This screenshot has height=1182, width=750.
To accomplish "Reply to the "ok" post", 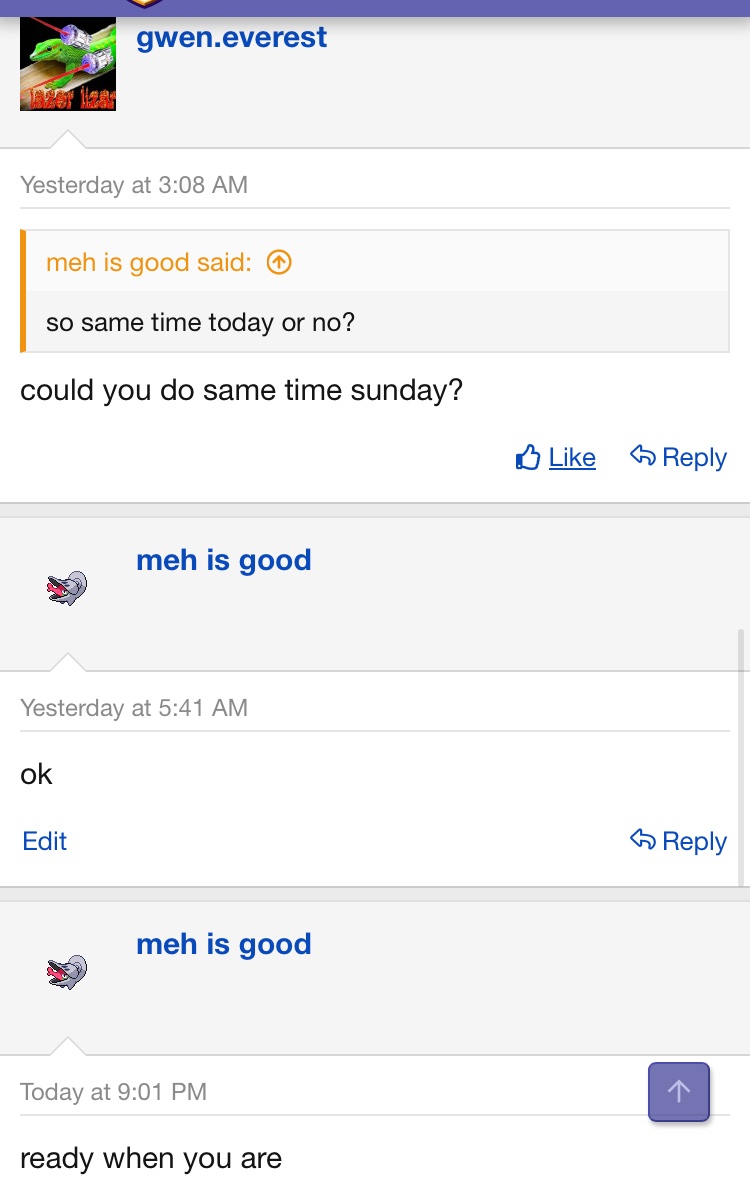I will tap(693, 842).
